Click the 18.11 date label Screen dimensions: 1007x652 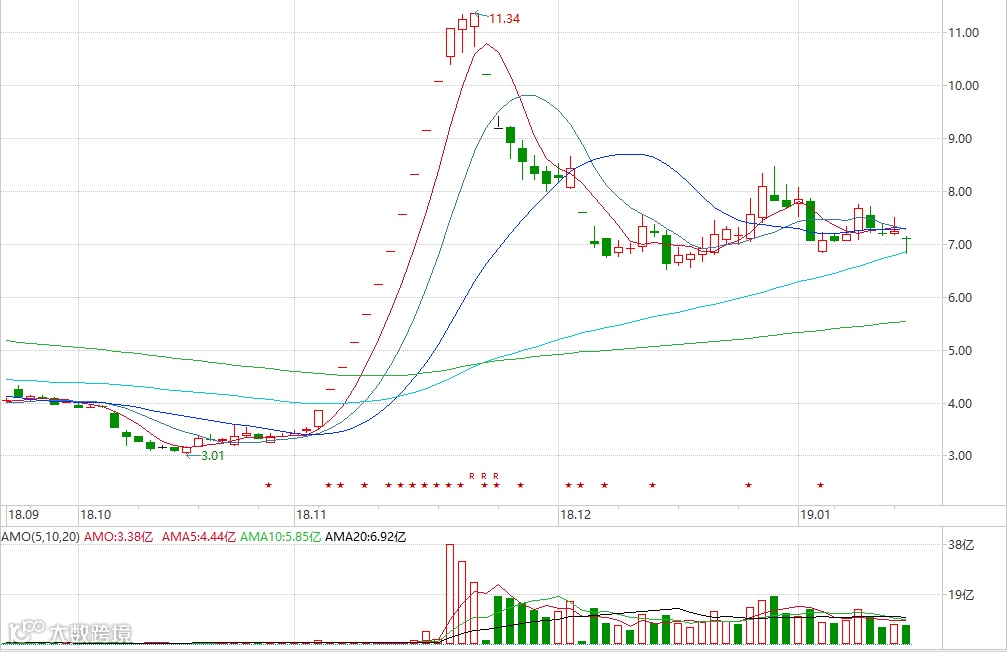(311, 515)
